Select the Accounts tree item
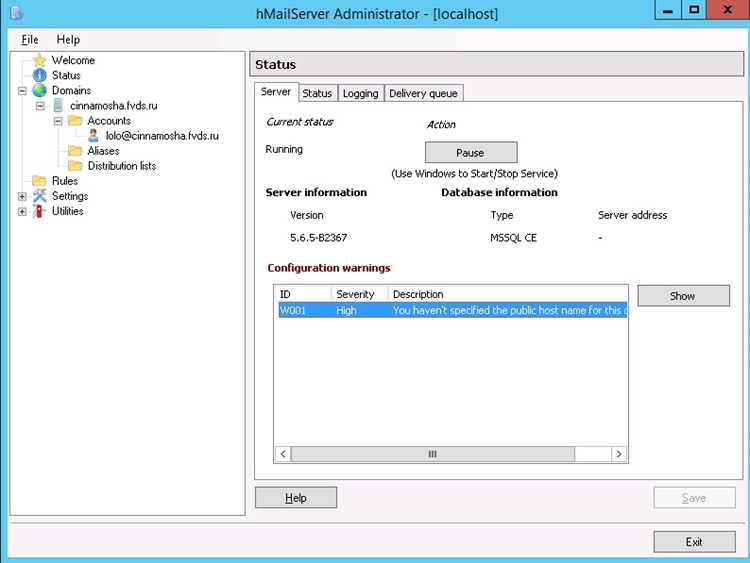This screenshot has width=750, height=563. click(x=109, y=121)
